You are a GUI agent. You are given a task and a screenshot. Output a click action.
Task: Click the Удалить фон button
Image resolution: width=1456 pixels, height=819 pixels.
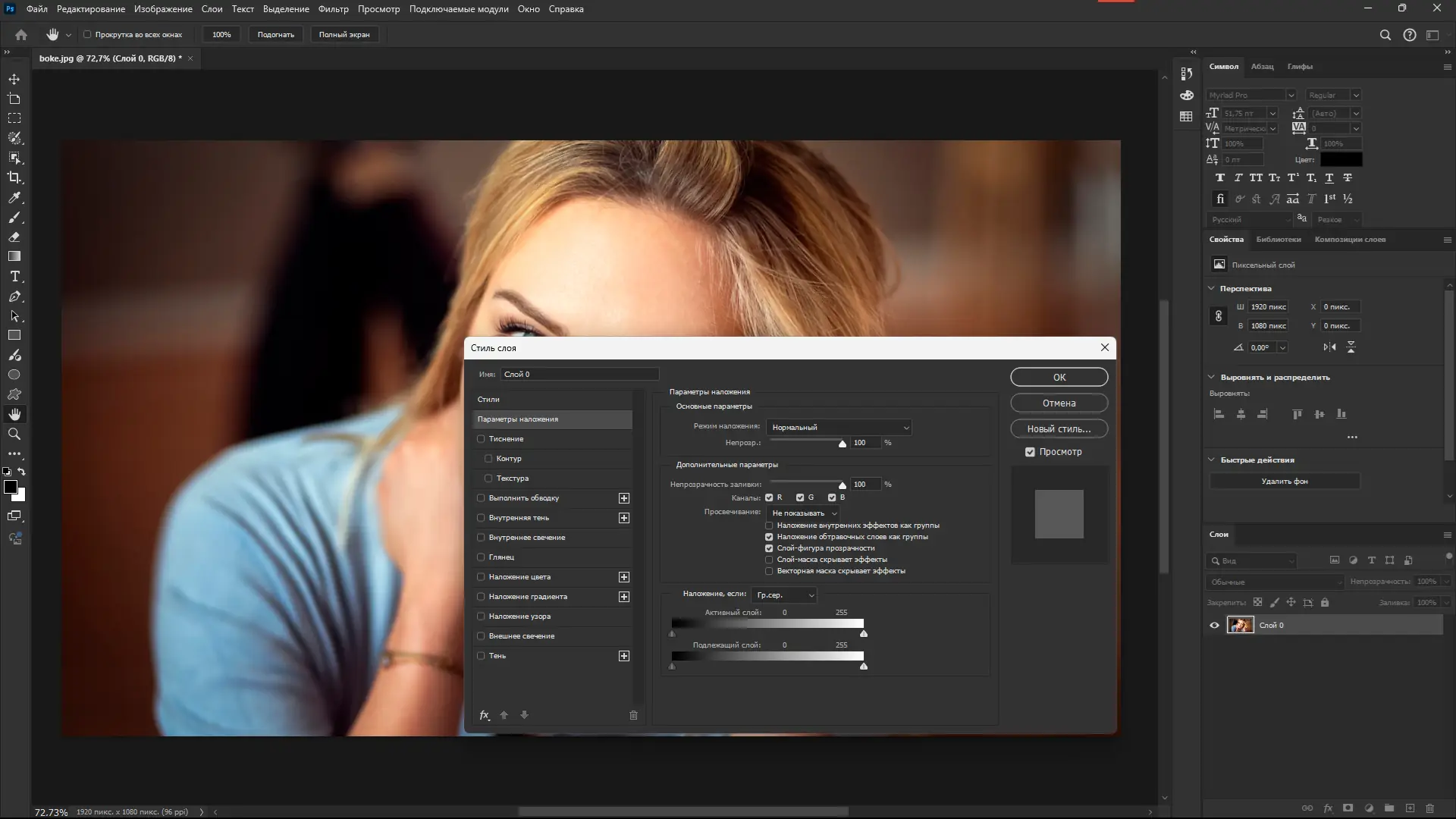[1284, 482]
